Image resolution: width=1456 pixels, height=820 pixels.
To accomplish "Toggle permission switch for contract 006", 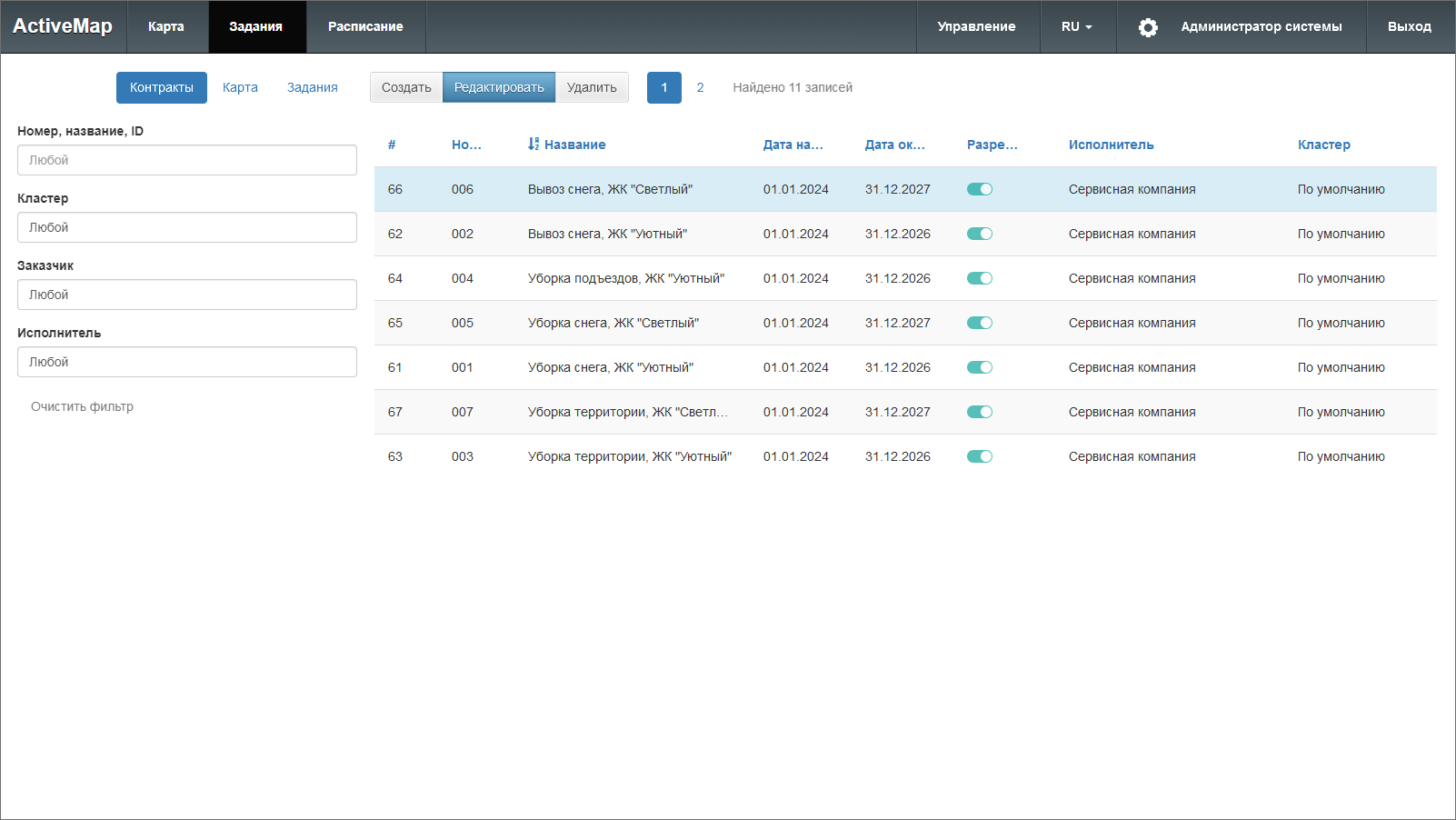I will pyautogui.click(x=979, y=189).
